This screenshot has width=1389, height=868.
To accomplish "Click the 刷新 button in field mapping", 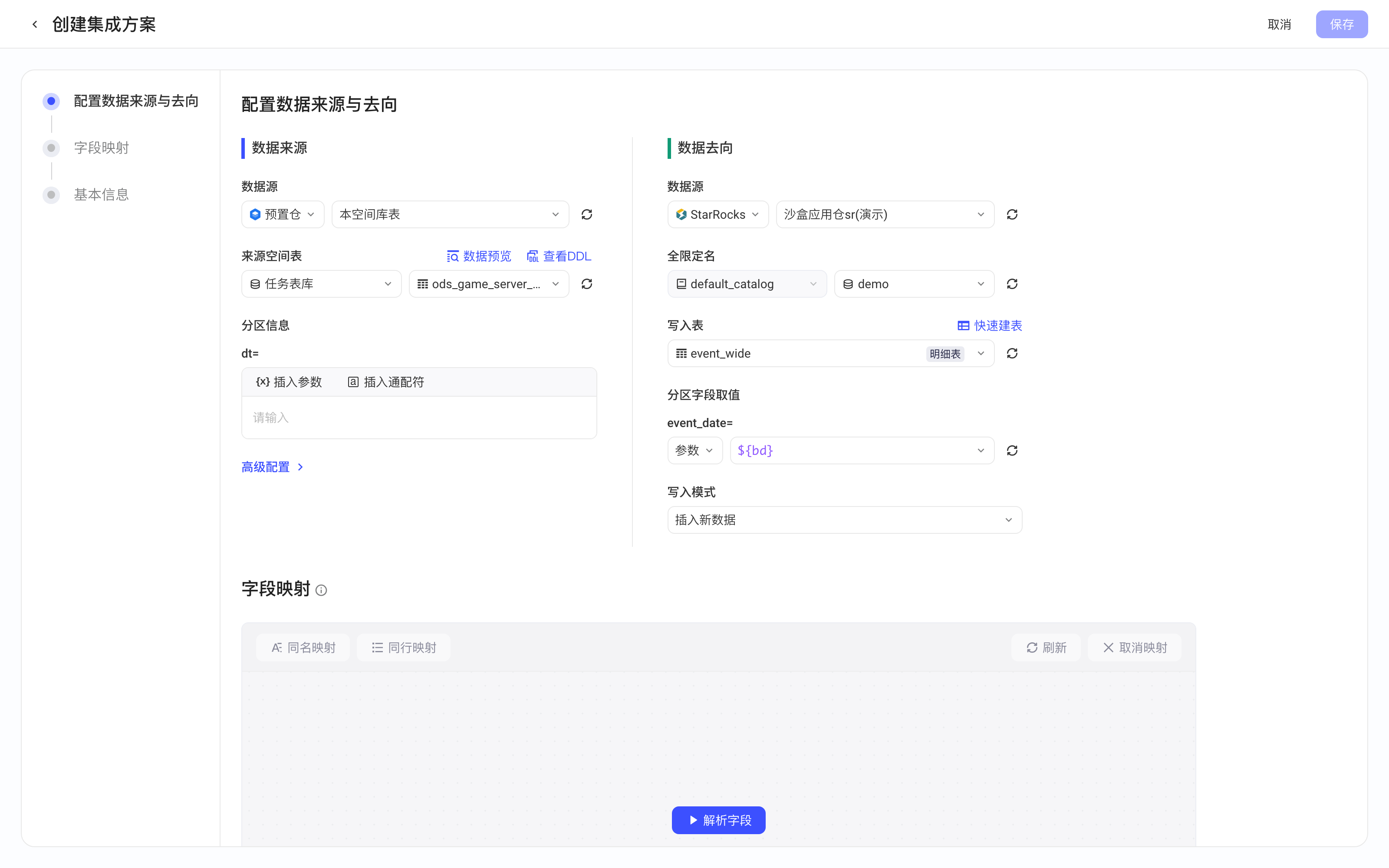I will pos(1046,648).
